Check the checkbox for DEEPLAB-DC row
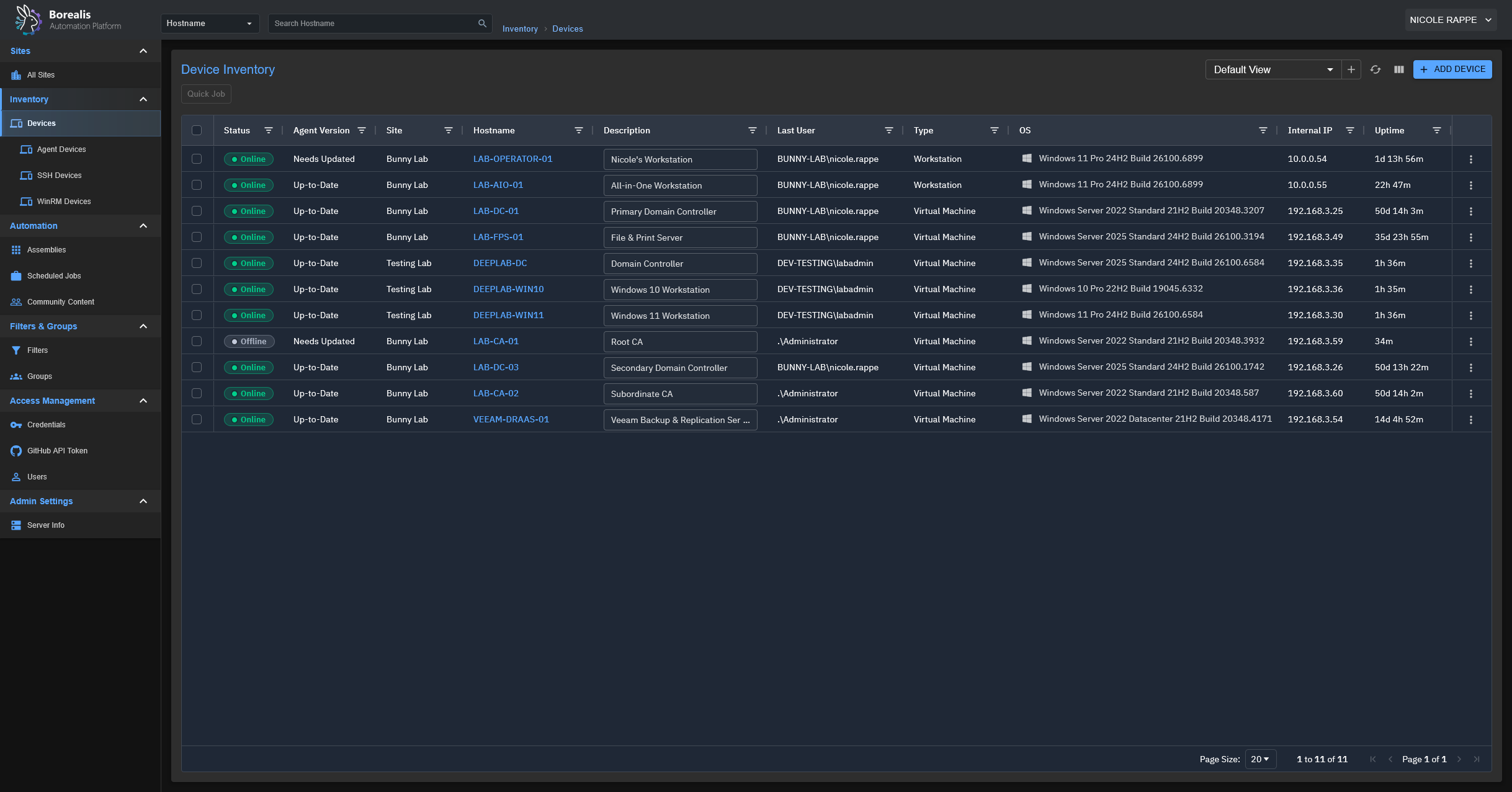Viewport: 1512px width, 792px height. coord(197,263)
